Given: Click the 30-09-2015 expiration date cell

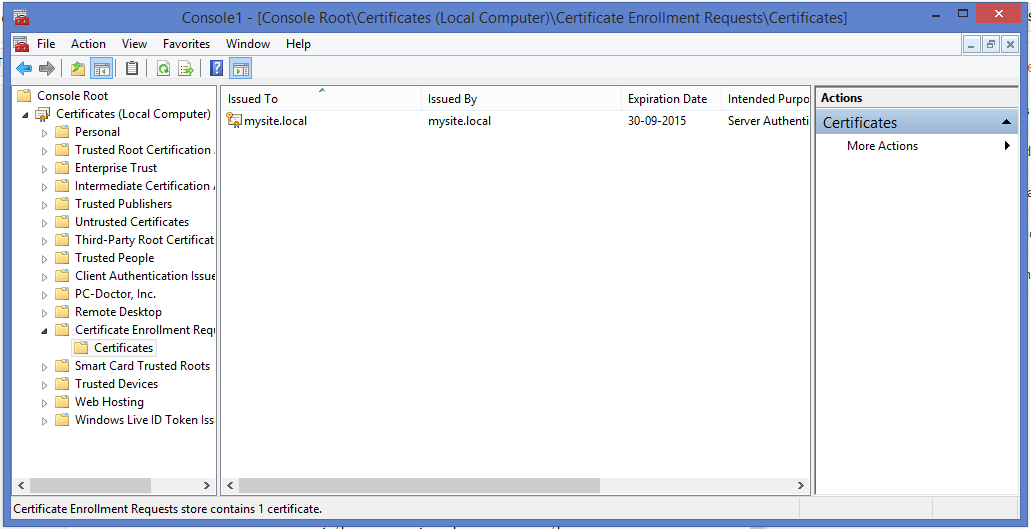Looking at the screenshot, I should click(x=657, y=121).
